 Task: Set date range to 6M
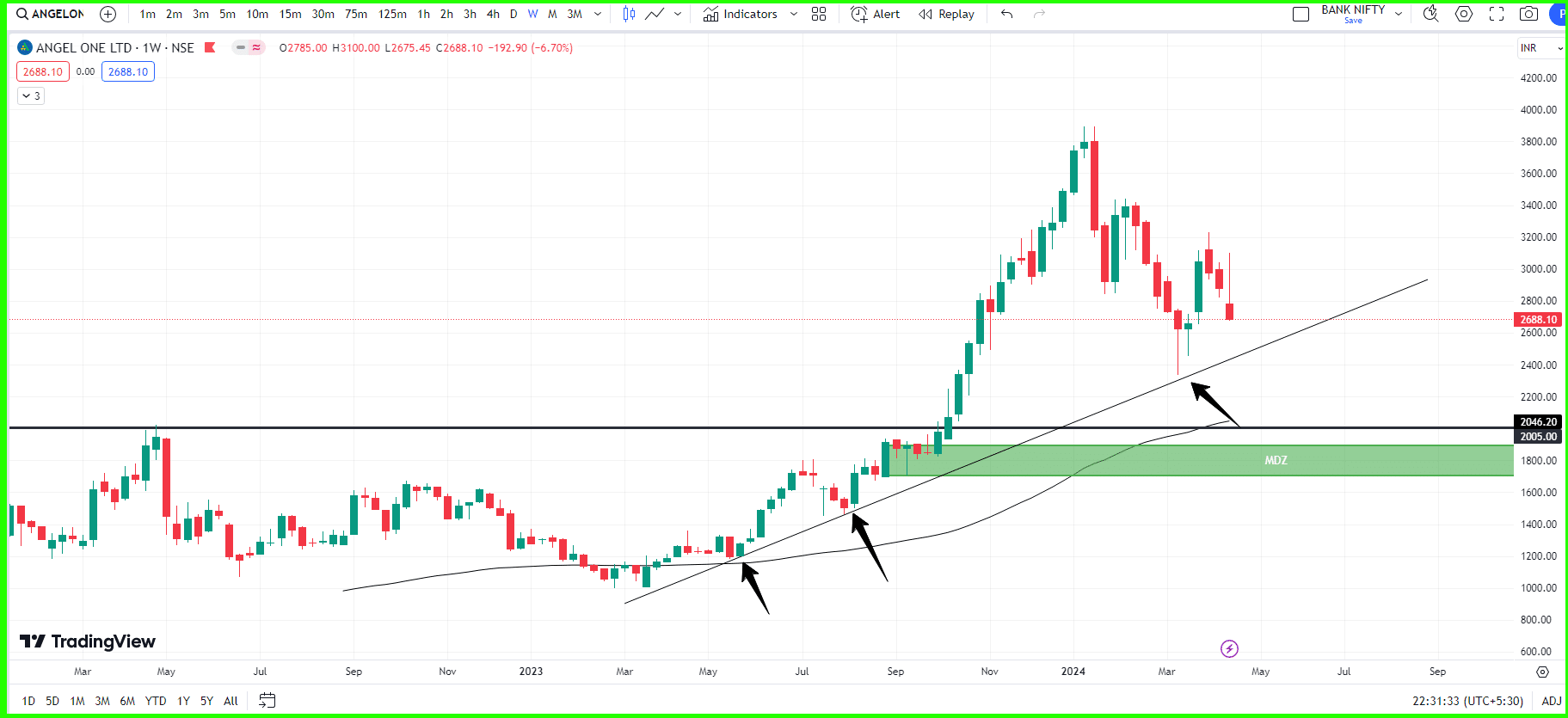click(x=127, y=701)
